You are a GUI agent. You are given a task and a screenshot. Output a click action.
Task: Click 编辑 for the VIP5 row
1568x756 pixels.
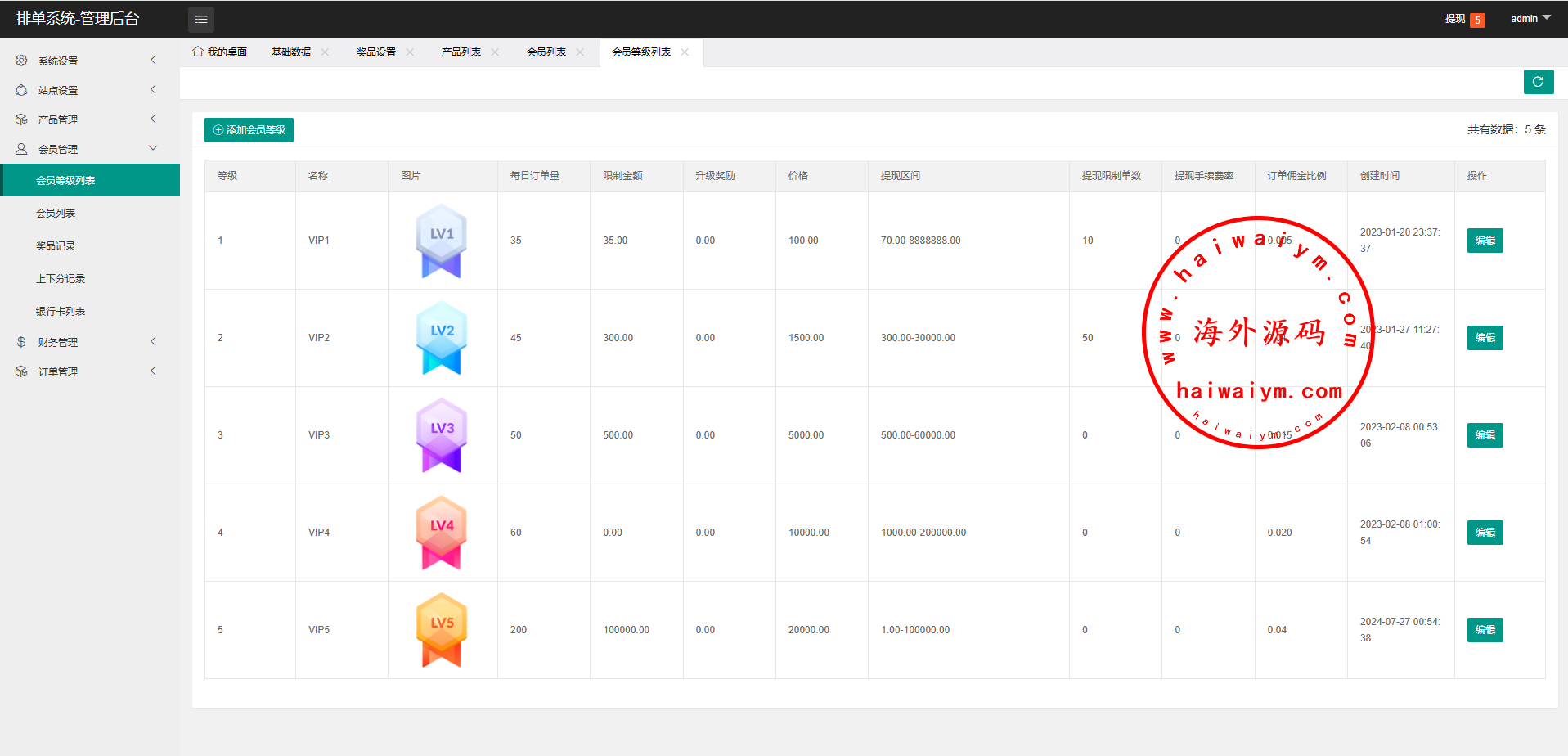[1485, 630]
